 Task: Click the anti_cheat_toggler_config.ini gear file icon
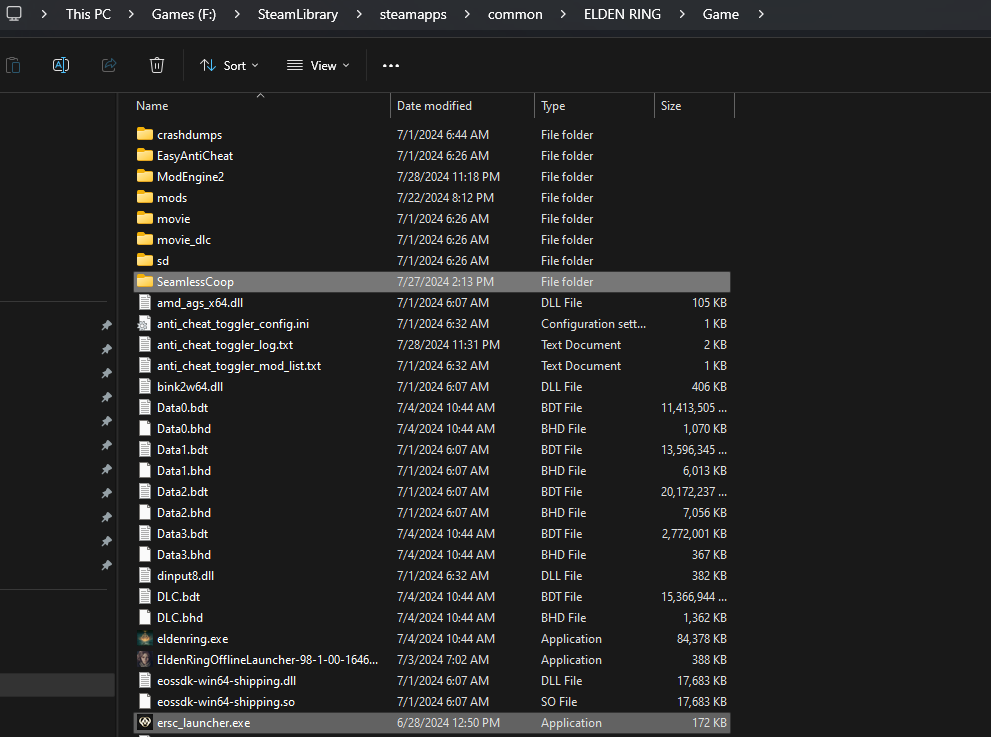[x=145, y=323]
